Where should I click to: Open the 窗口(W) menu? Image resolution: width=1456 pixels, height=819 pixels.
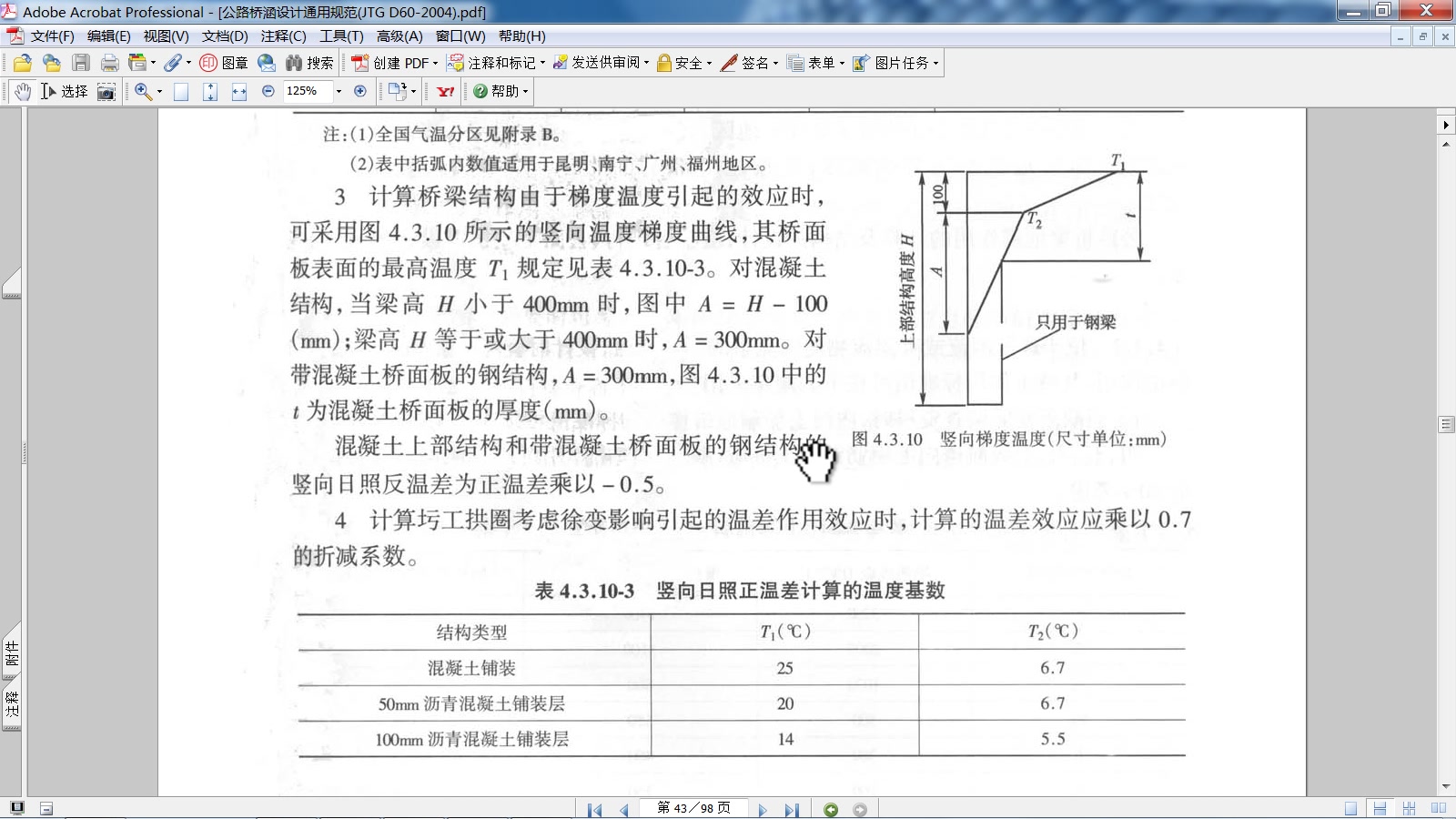[460, 36]
